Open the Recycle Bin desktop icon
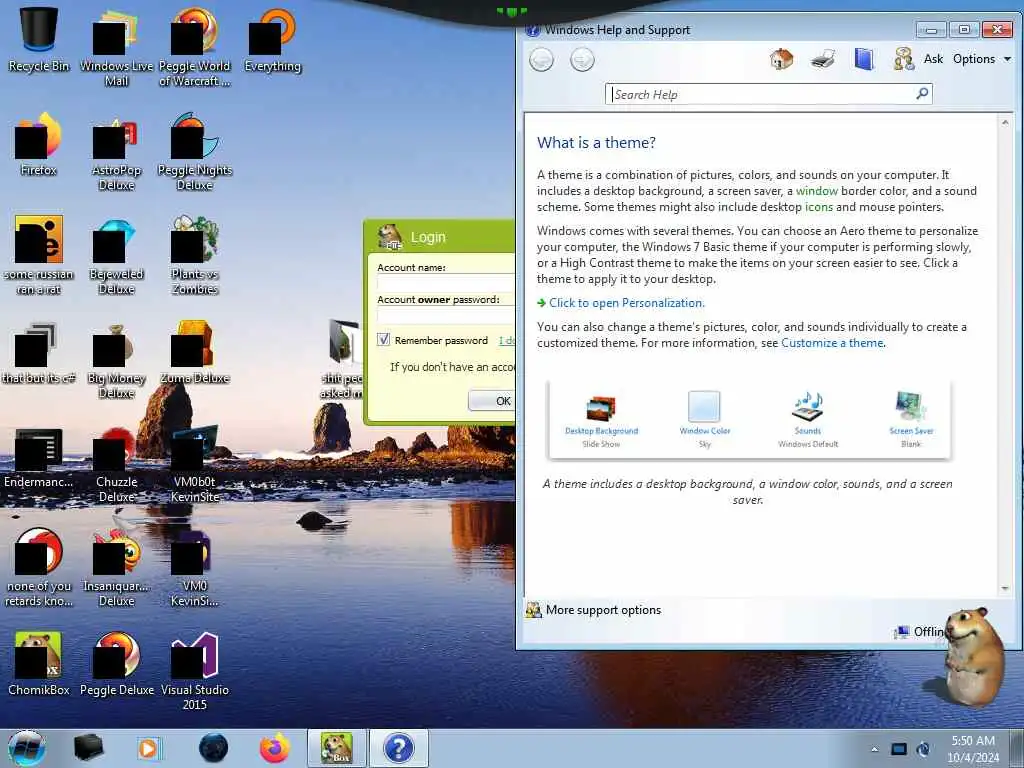The width and height of the screenshot is (1024, 768). (39, 39)
